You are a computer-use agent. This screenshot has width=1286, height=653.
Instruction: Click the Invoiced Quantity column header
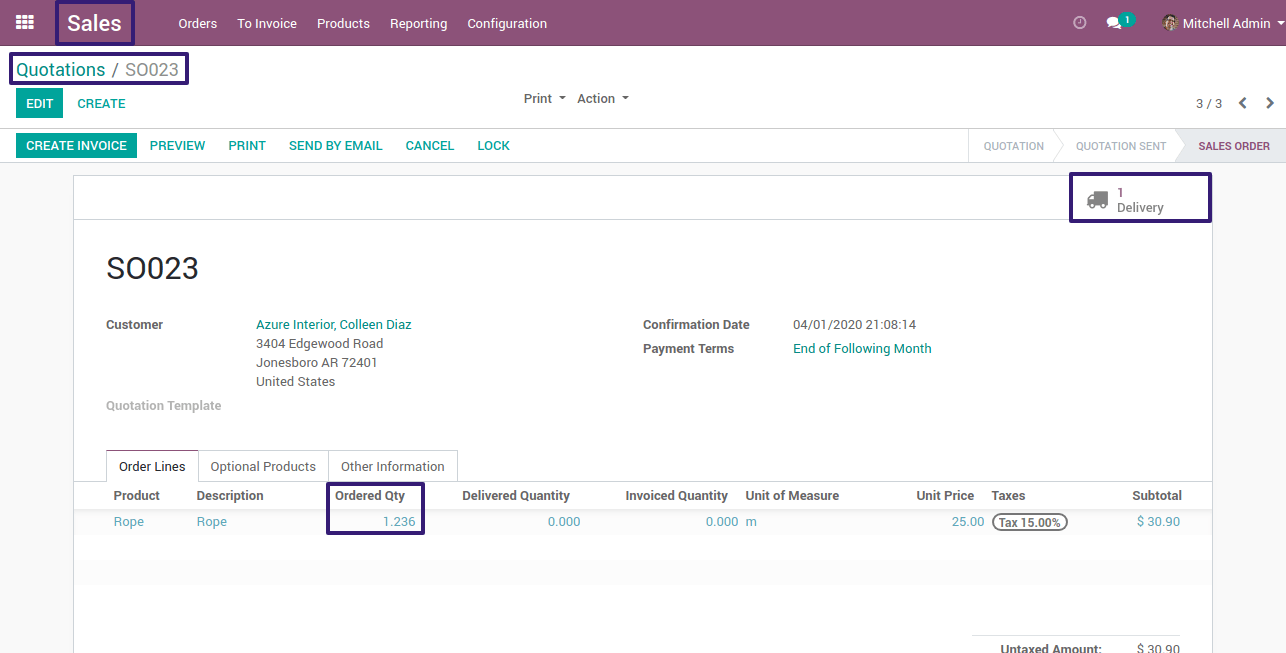point(677,496)
